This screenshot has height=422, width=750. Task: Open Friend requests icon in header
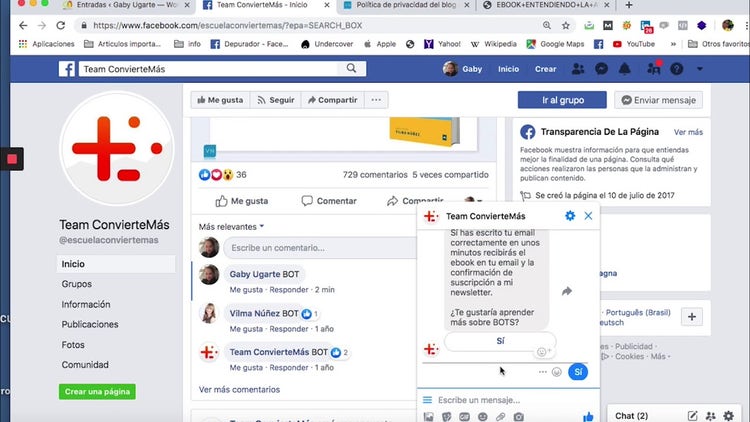pyautogui.click(x=578, y=69)
